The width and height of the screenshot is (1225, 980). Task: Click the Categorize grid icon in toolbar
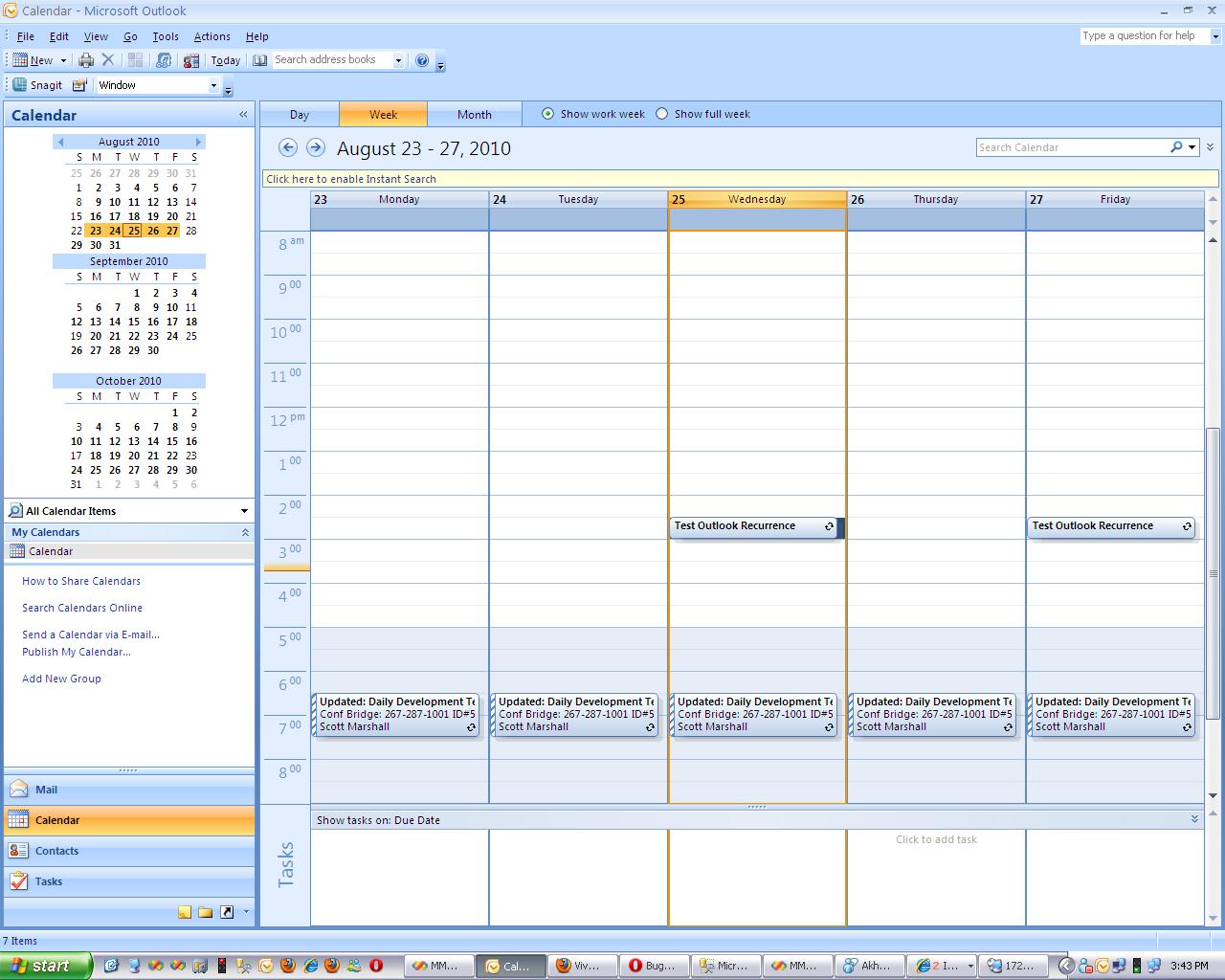[x=136, y=60]
